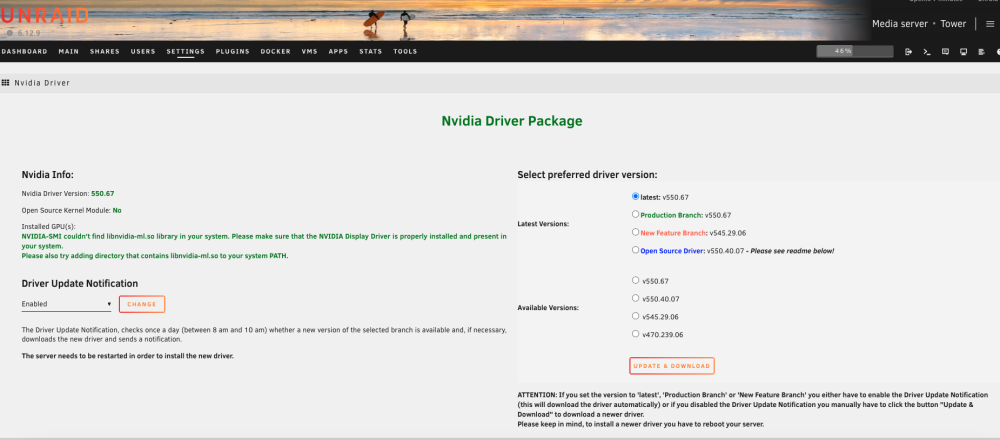Click the 'Please see readme below!' note
This screenshot has width=1000, height=440.
click(792, 251)
